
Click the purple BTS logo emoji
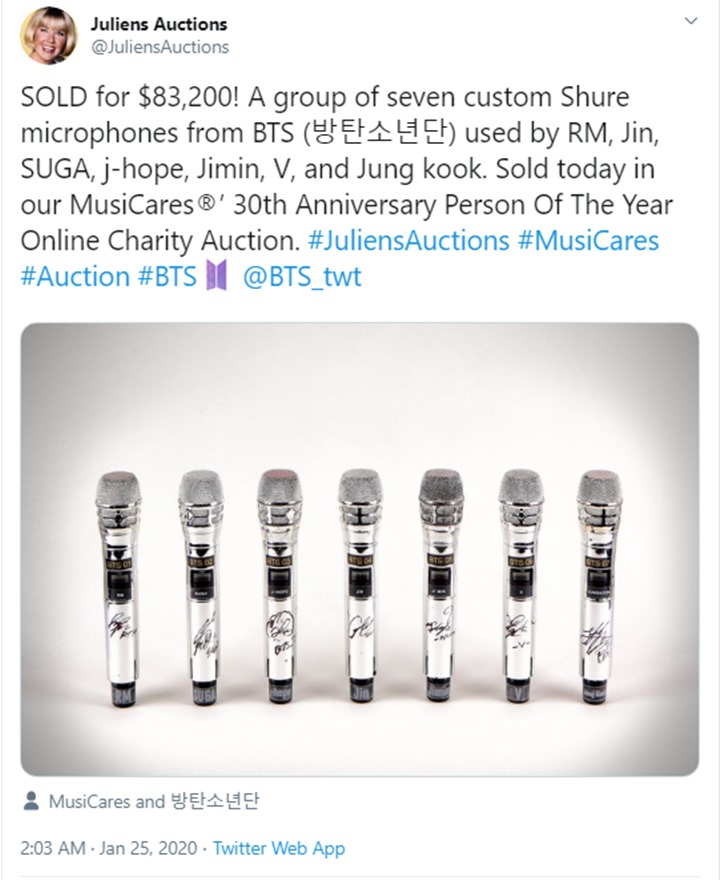tap(216, 277)
